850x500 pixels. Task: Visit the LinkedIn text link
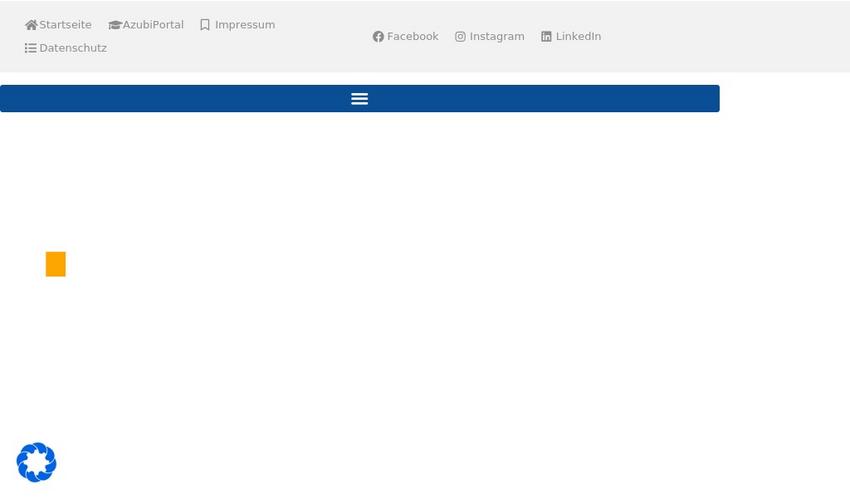click(578, 37)
